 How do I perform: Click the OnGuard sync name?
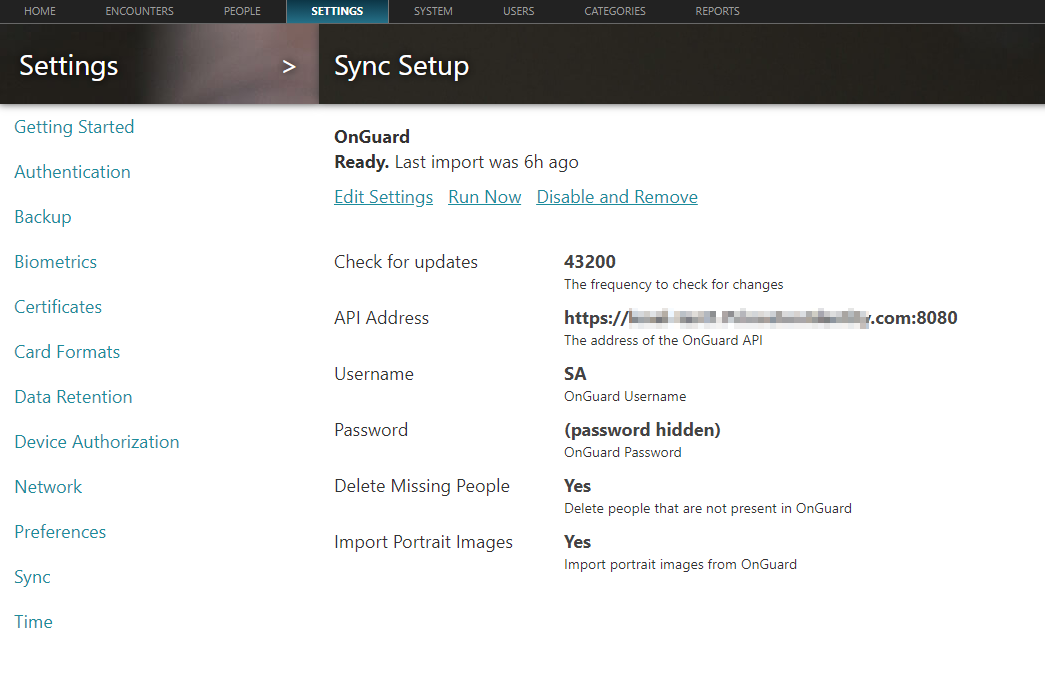click(372, 137)
